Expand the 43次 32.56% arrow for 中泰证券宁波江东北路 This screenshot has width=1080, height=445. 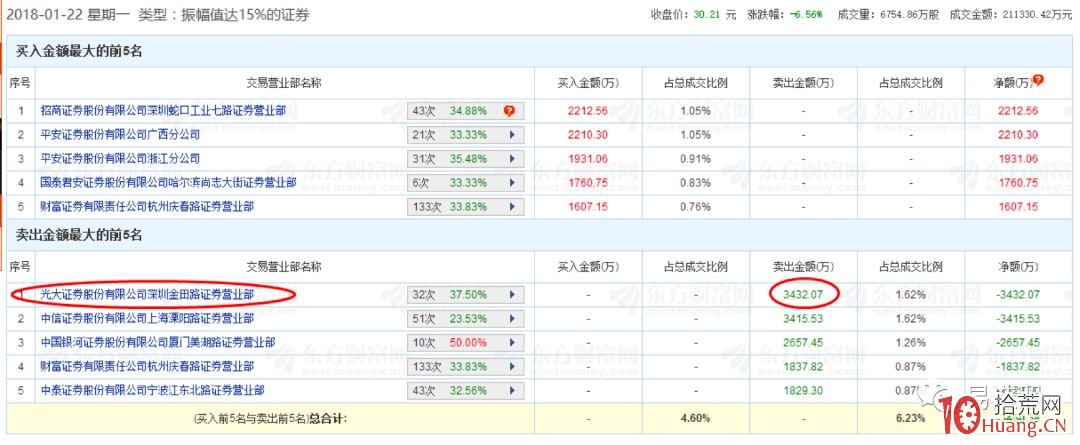coord(512,391)
